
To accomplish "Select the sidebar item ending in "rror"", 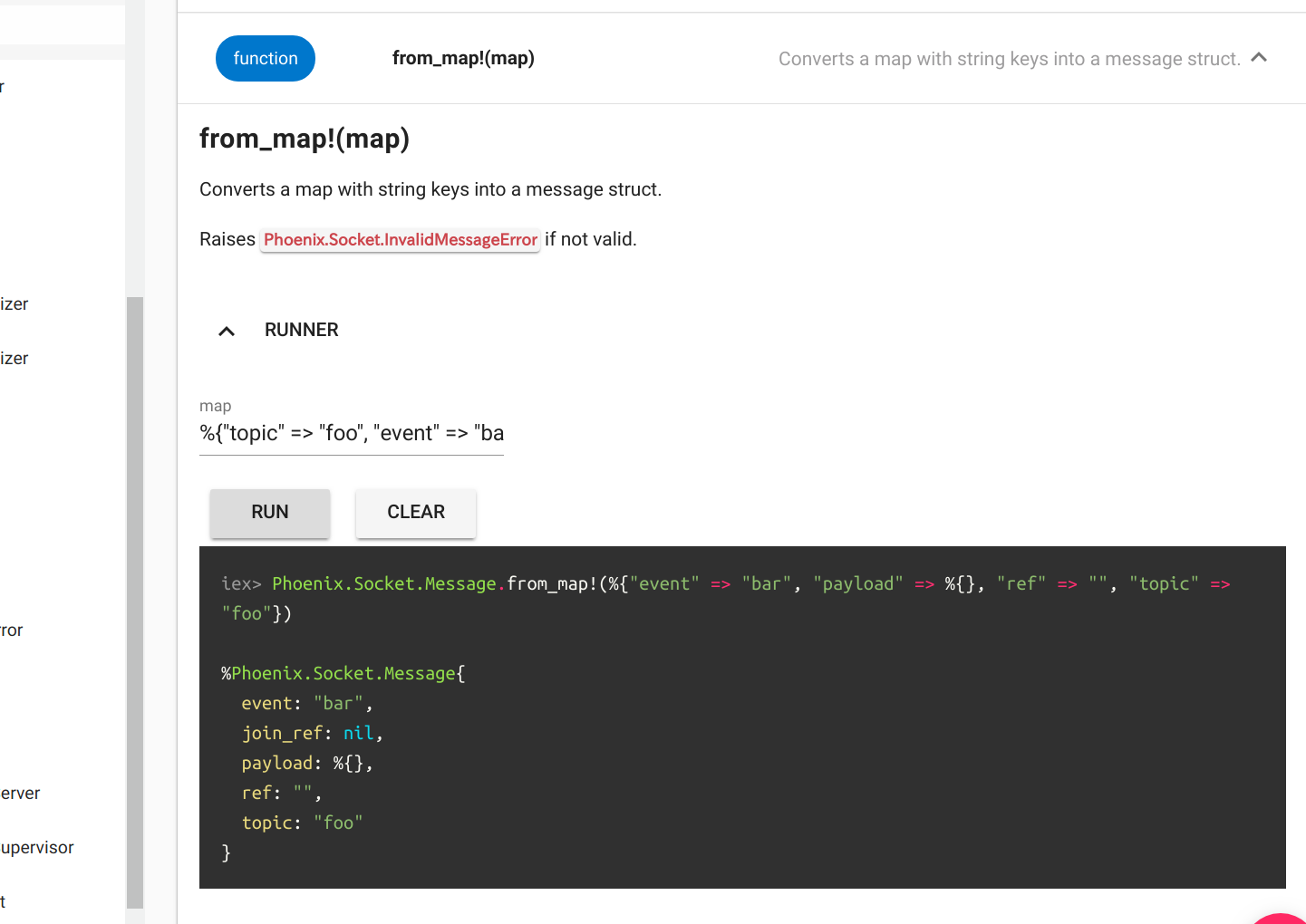I will click(12, 630).
